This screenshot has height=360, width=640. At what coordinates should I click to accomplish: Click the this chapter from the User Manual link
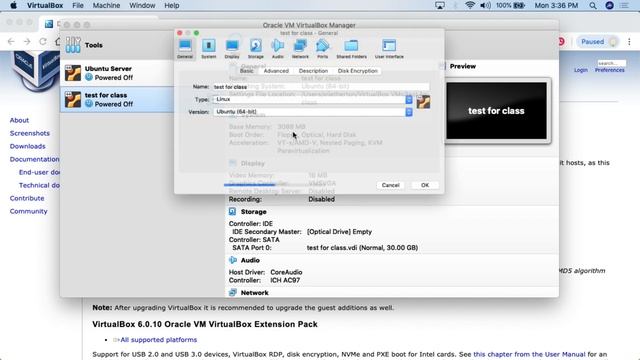click(529, 354)
